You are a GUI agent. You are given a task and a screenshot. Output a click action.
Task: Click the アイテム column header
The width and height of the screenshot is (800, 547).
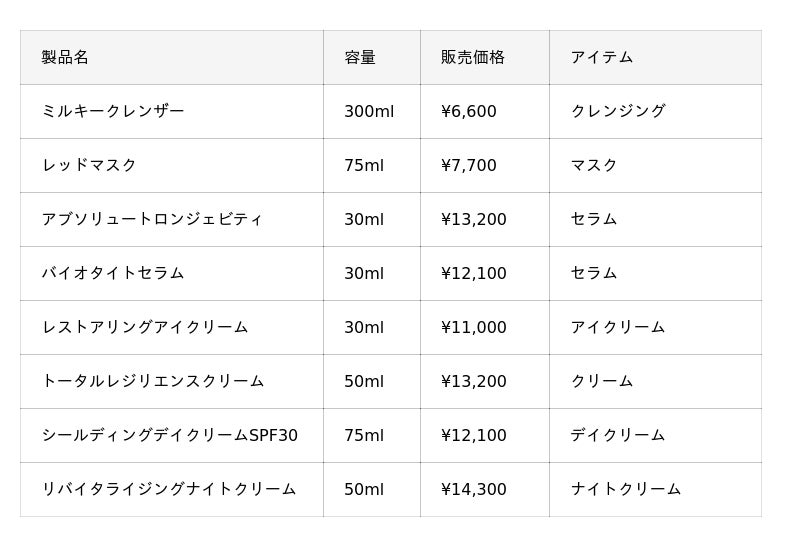tap(602, 58)
